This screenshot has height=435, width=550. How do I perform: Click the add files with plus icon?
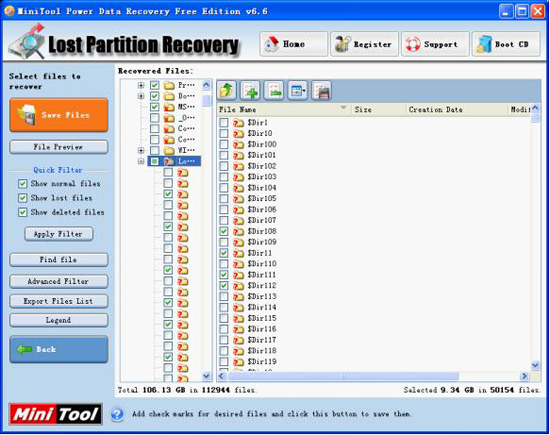coord(250,91)
